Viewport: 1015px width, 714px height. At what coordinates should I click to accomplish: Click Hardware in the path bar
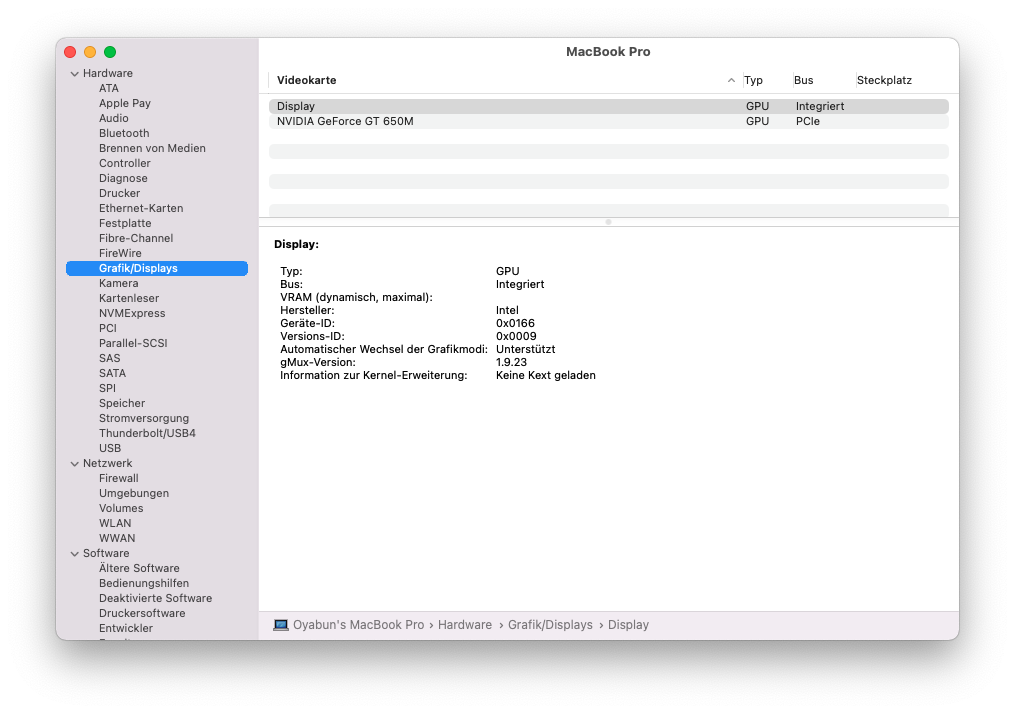click(465, 625)
